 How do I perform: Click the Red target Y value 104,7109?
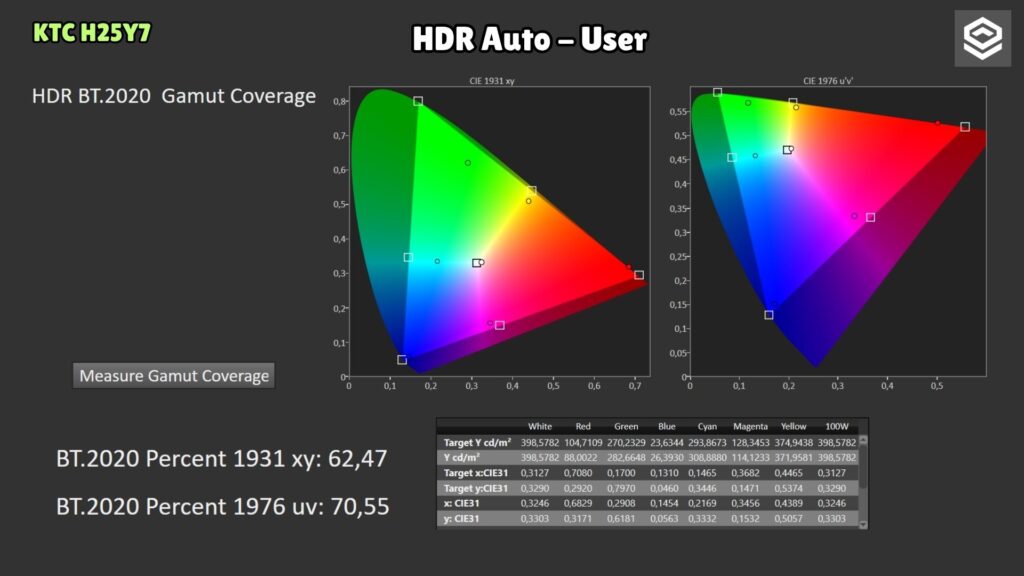tap(583, 442)
